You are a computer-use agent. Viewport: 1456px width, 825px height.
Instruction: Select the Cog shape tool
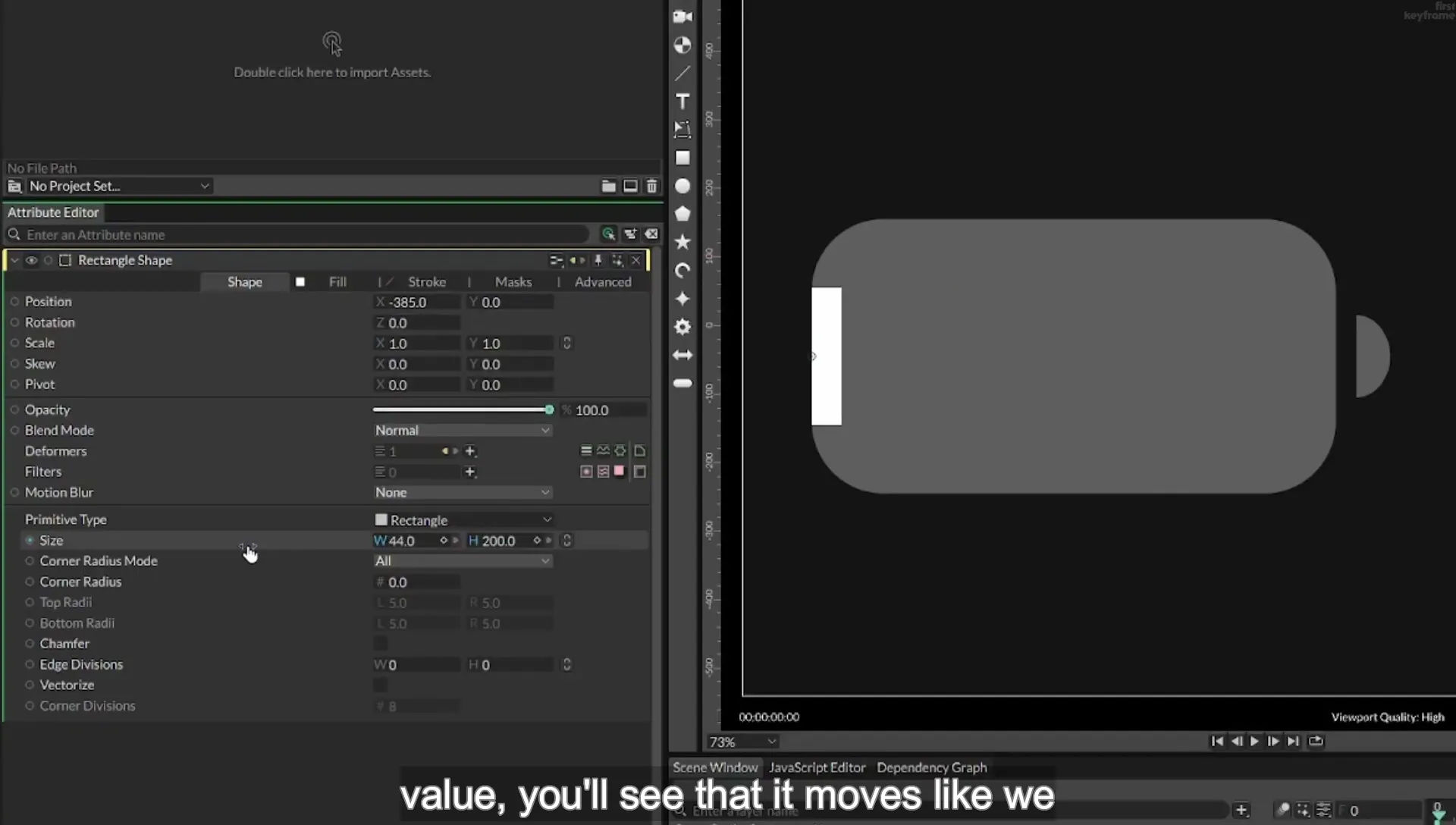(682, 327)
